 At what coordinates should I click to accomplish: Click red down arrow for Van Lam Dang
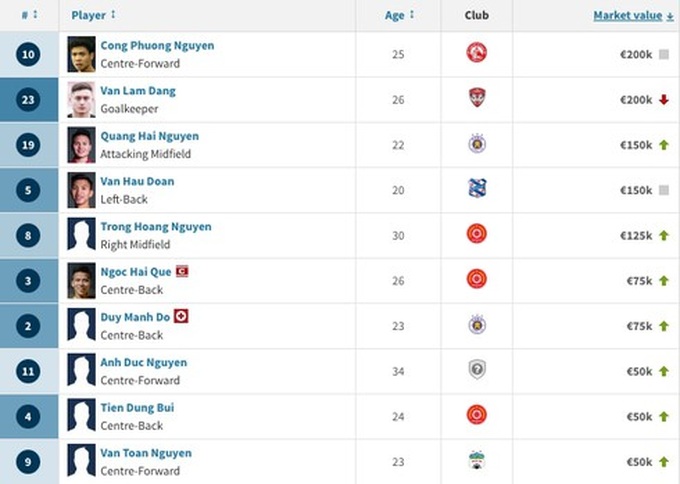pyautogui.click(x=663, y=100)
